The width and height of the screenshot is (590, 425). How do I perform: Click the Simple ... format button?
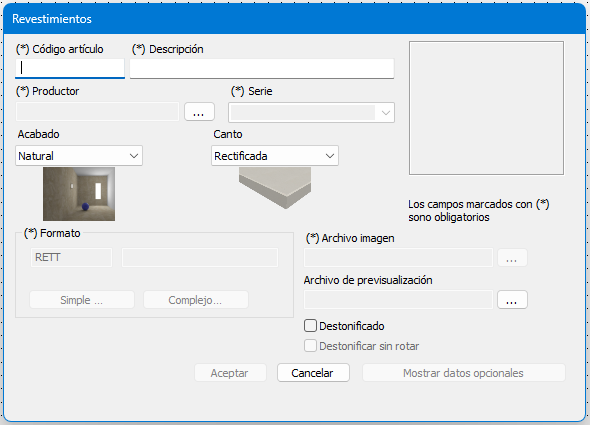point(82,300)
